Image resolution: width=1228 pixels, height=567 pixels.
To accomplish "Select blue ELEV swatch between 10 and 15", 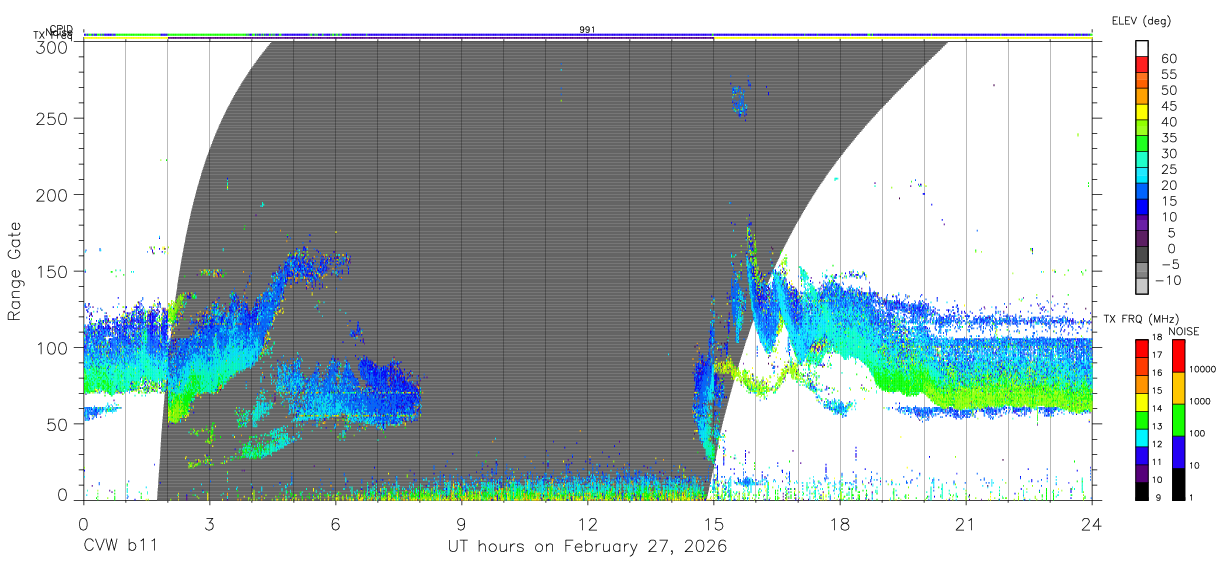I will [1142, 208].
